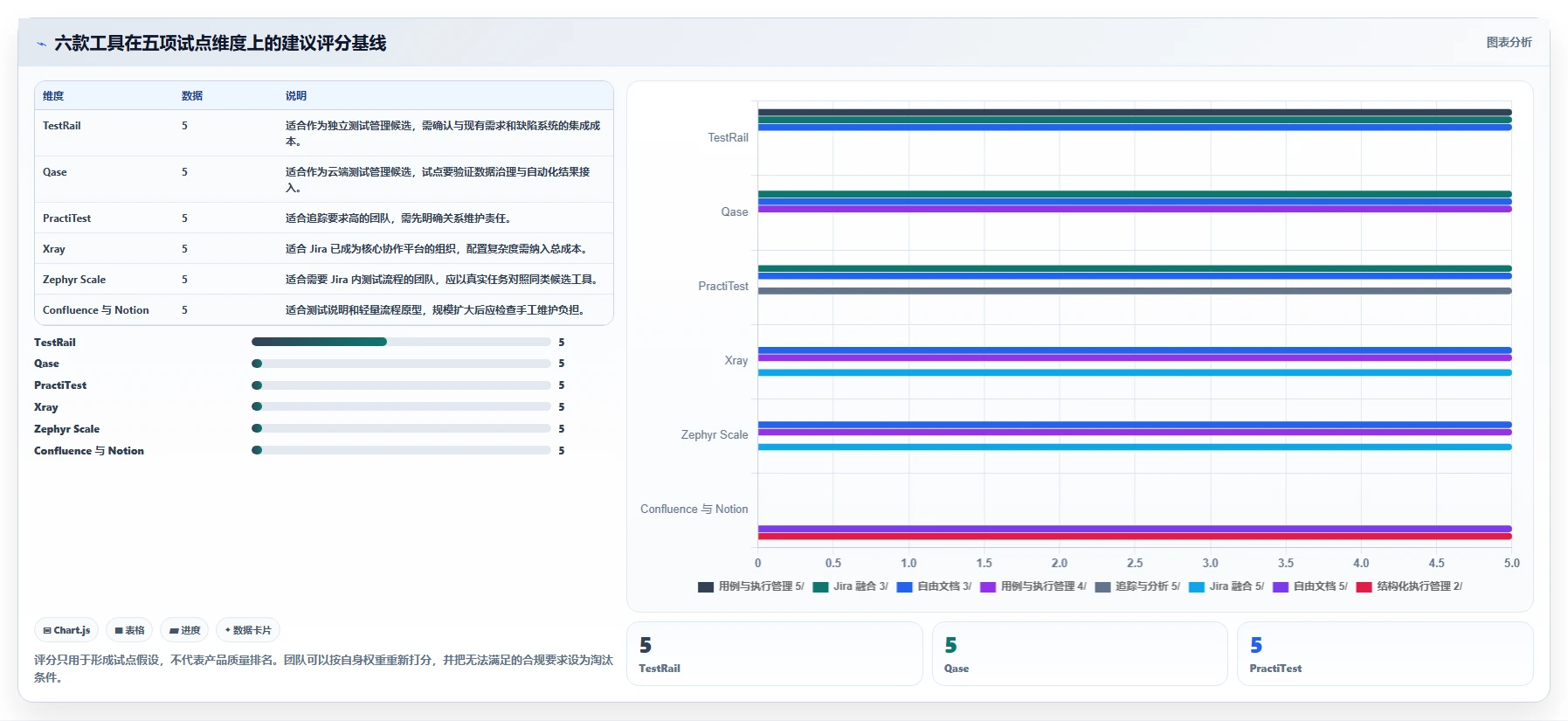
Task: Select the 进度 chip
Action: pyautogui.click(x=184, y=630)
